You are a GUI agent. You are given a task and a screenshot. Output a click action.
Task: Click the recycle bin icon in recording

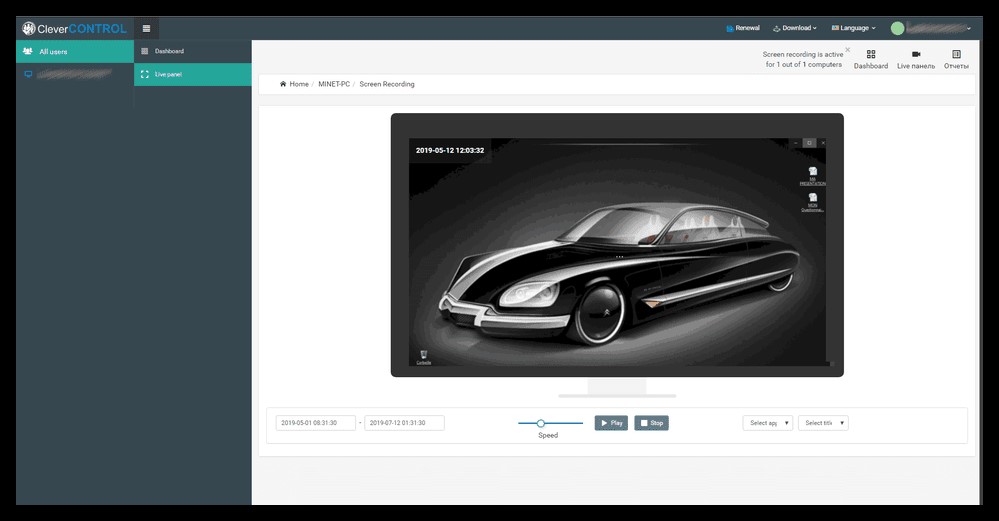click(x=424, y=357)
